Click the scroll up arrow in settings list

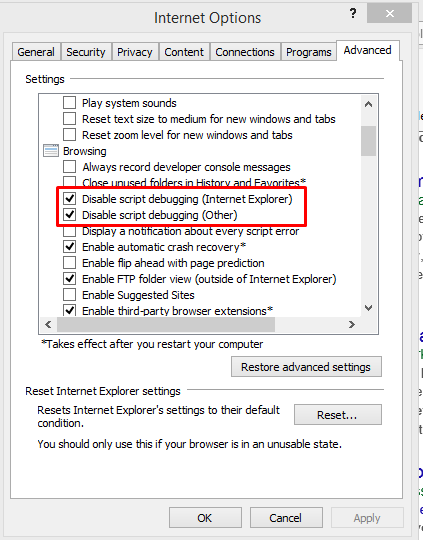pos(368,104)
